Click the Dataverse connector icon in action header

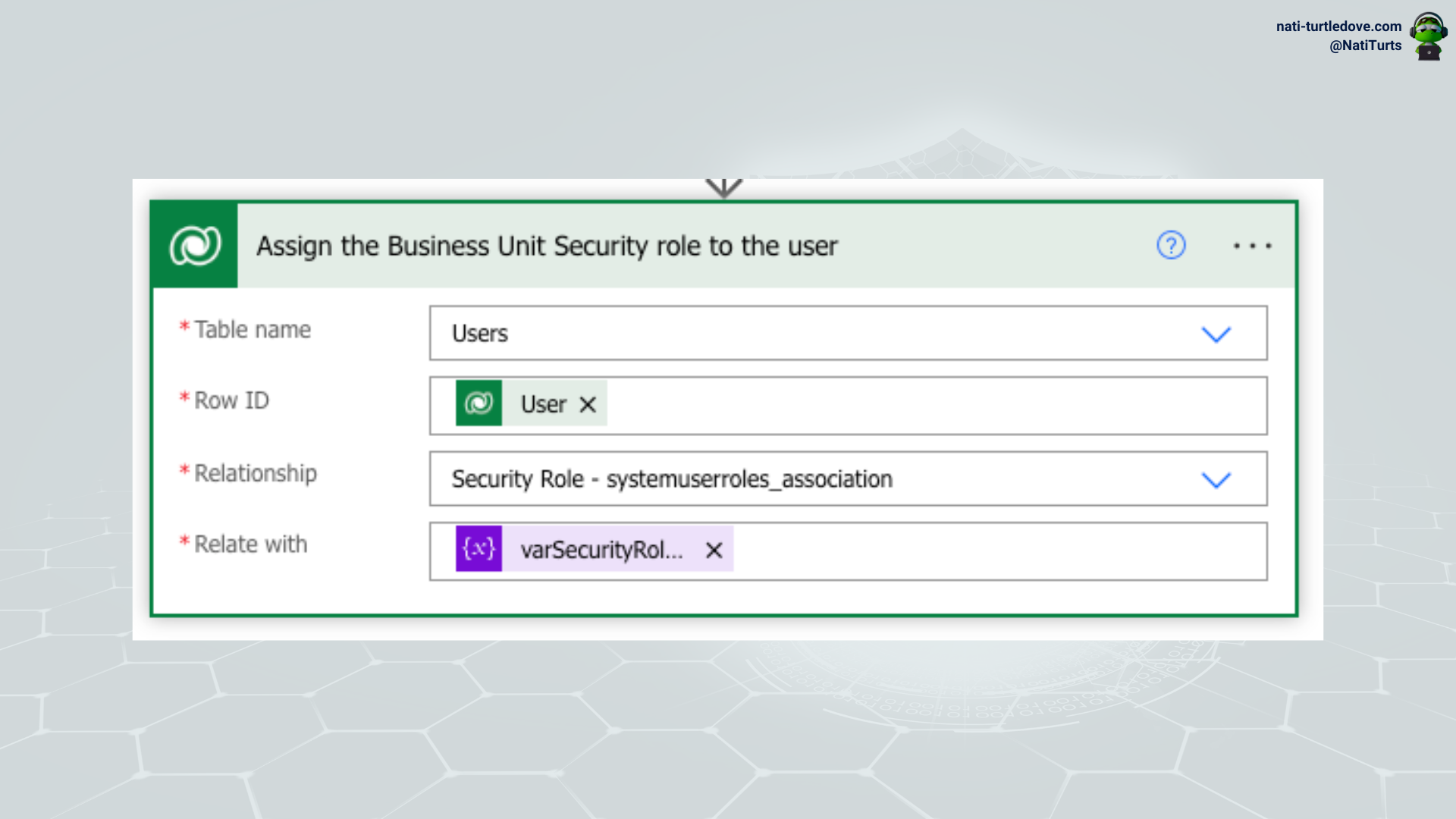[195, 246]
